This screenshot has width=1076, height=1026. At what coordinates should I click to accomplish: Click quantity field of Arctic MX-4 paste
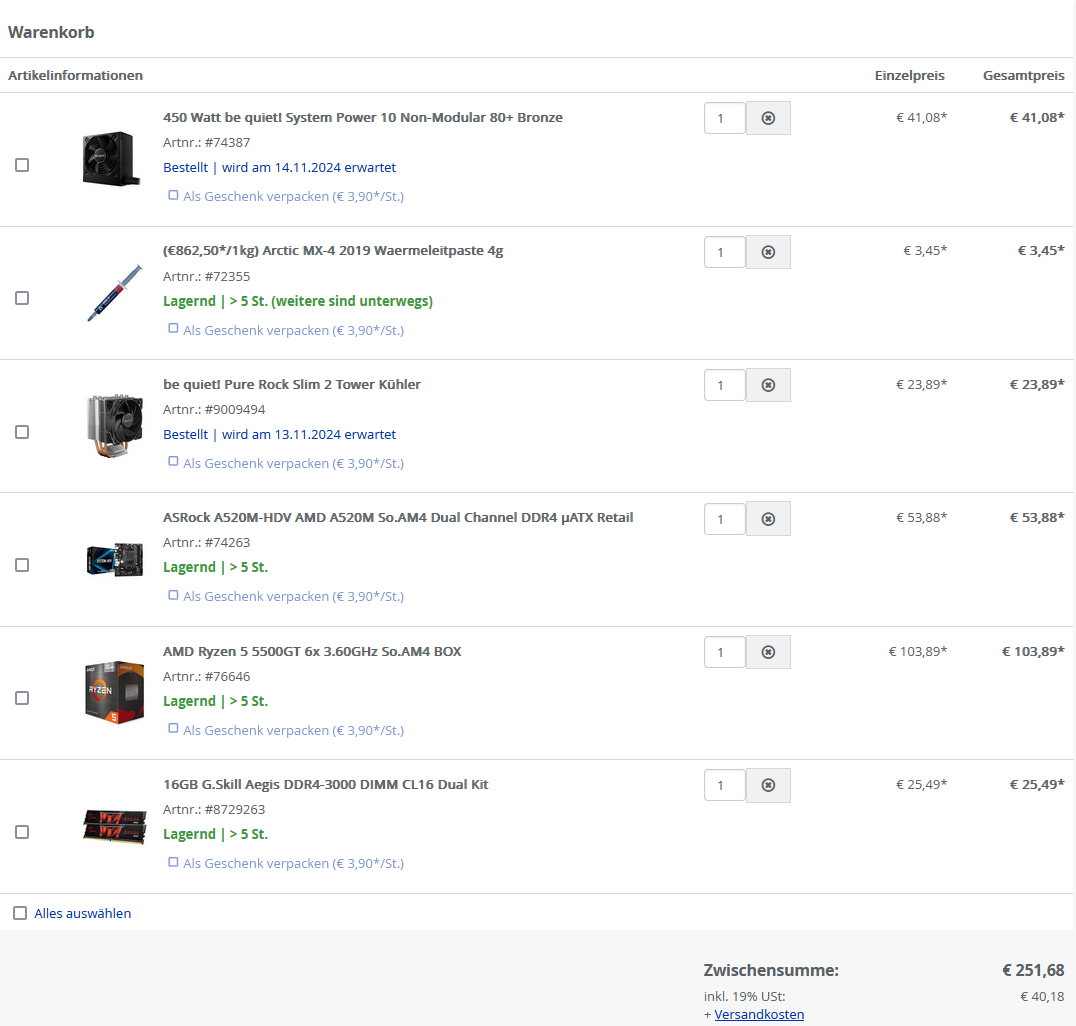pyautogui.click(x=725, y=252)
